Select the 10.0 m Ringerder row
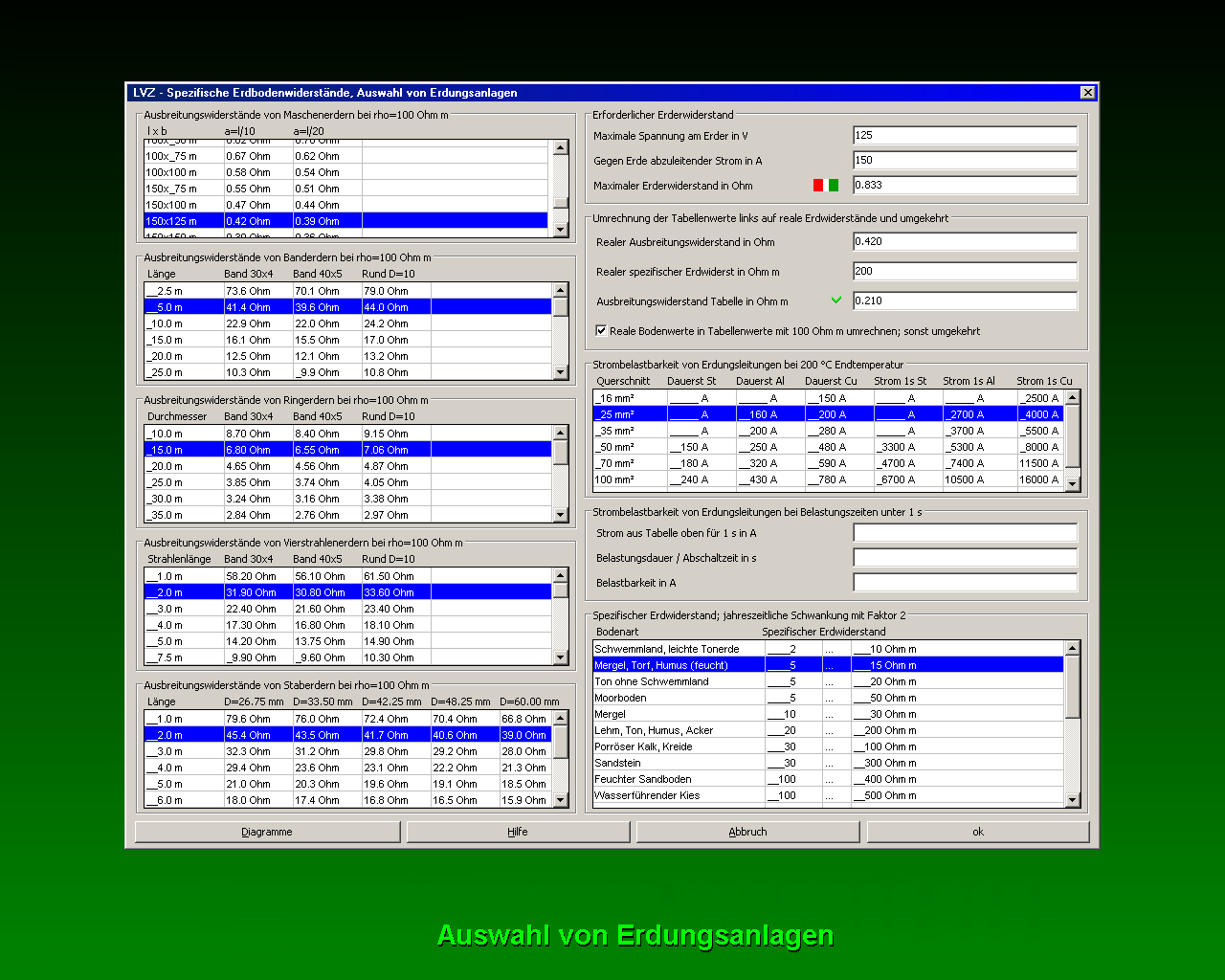Screen dimensions: 1225x980 coord(347,434)
